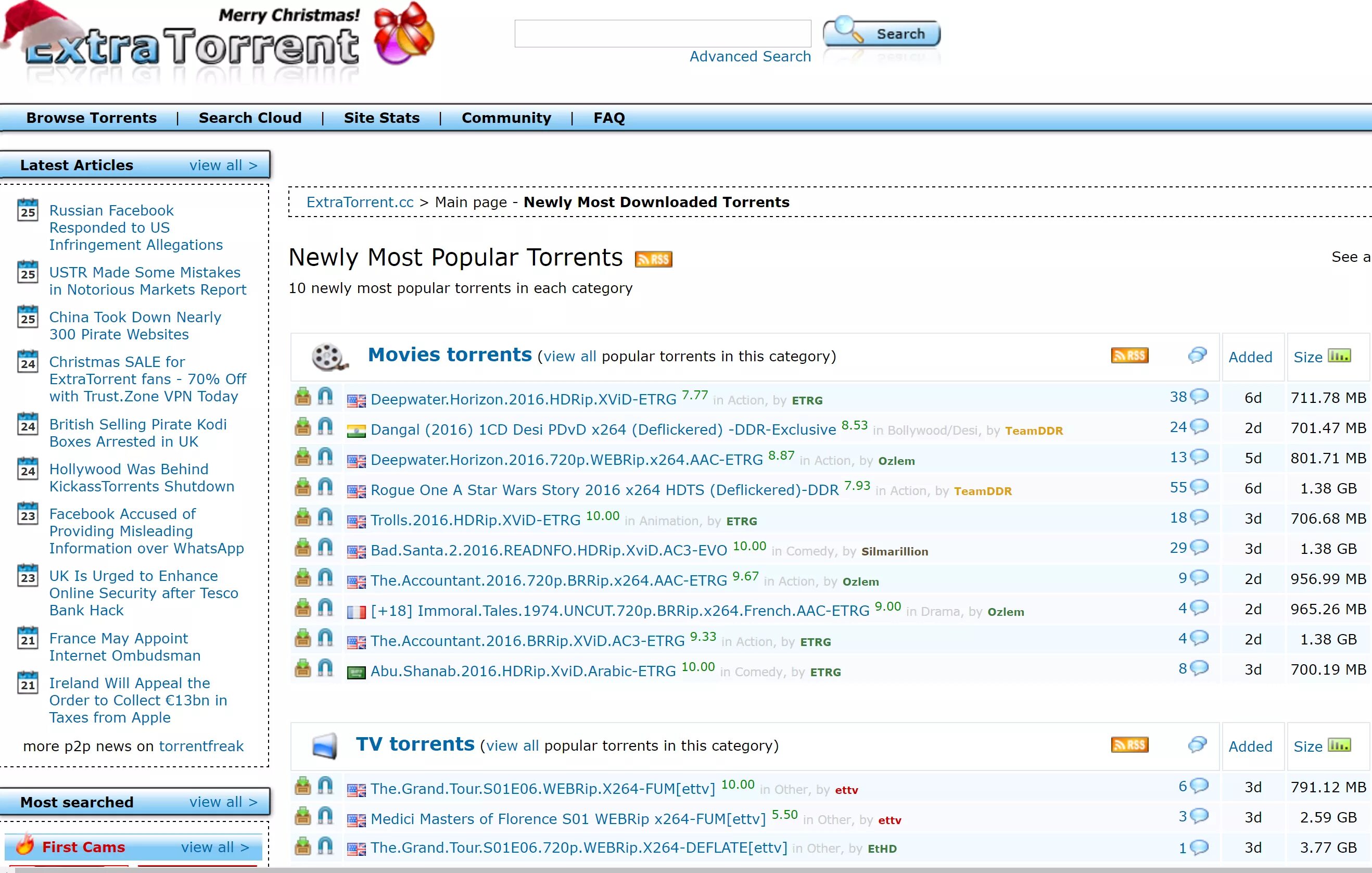Click the Site Stats menu item

(x=381, y=118)
